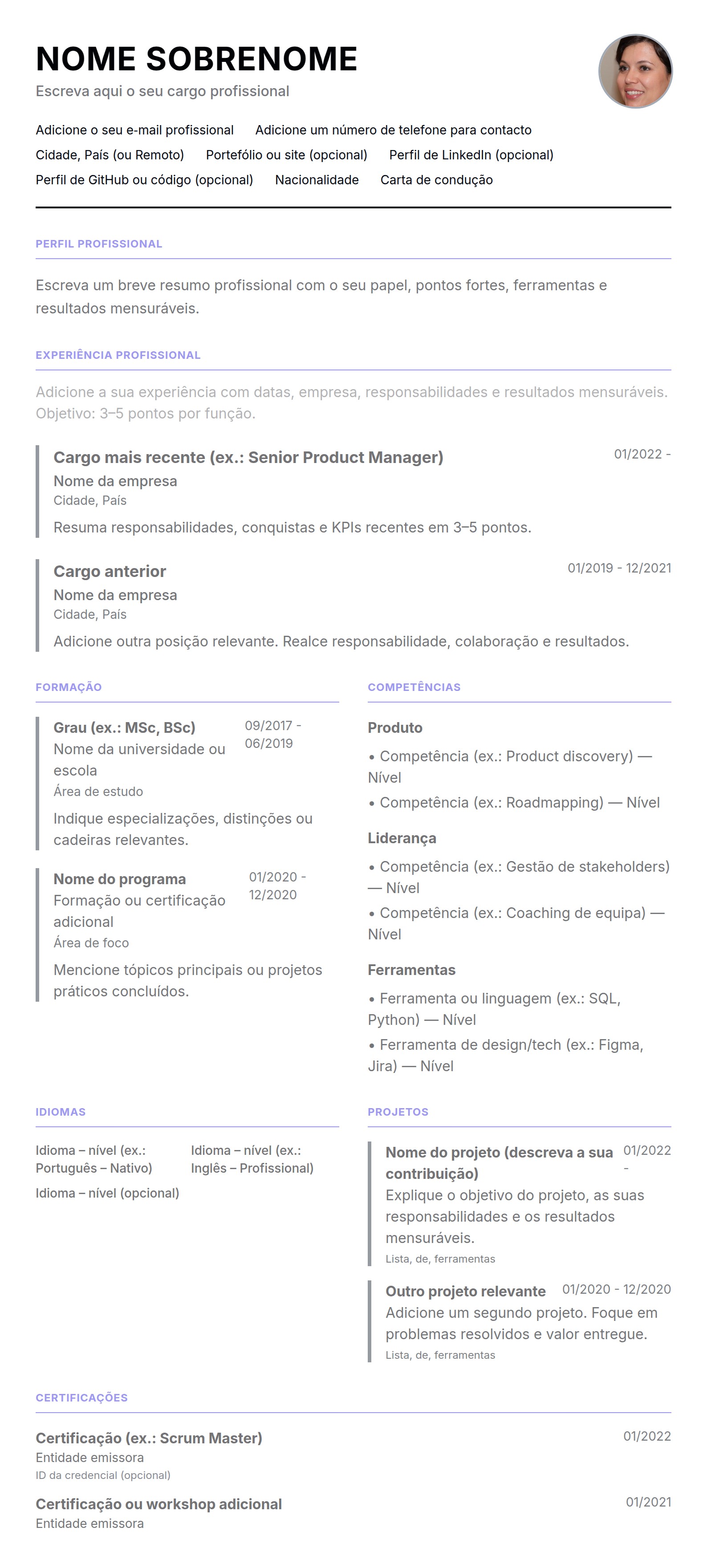
Task: Select the Scrum Master certification entry
Action: (x=149, y=1438)
